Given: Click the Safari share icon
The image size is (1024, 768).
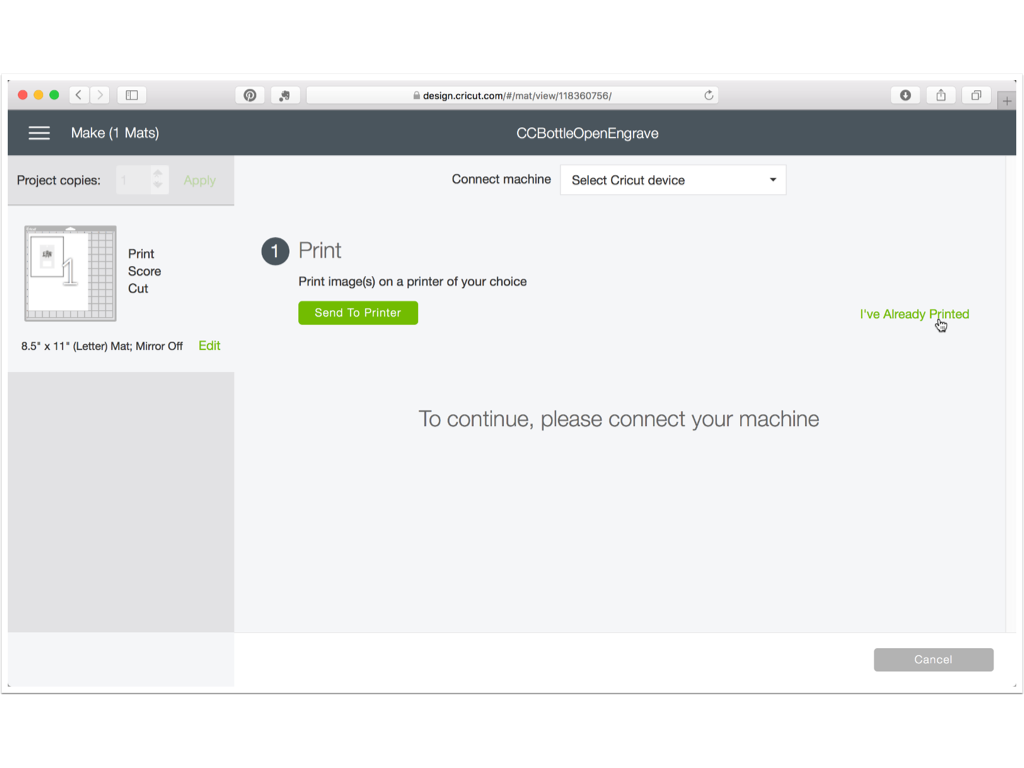Looking at the screenshot, I should (x=940, y=95).
